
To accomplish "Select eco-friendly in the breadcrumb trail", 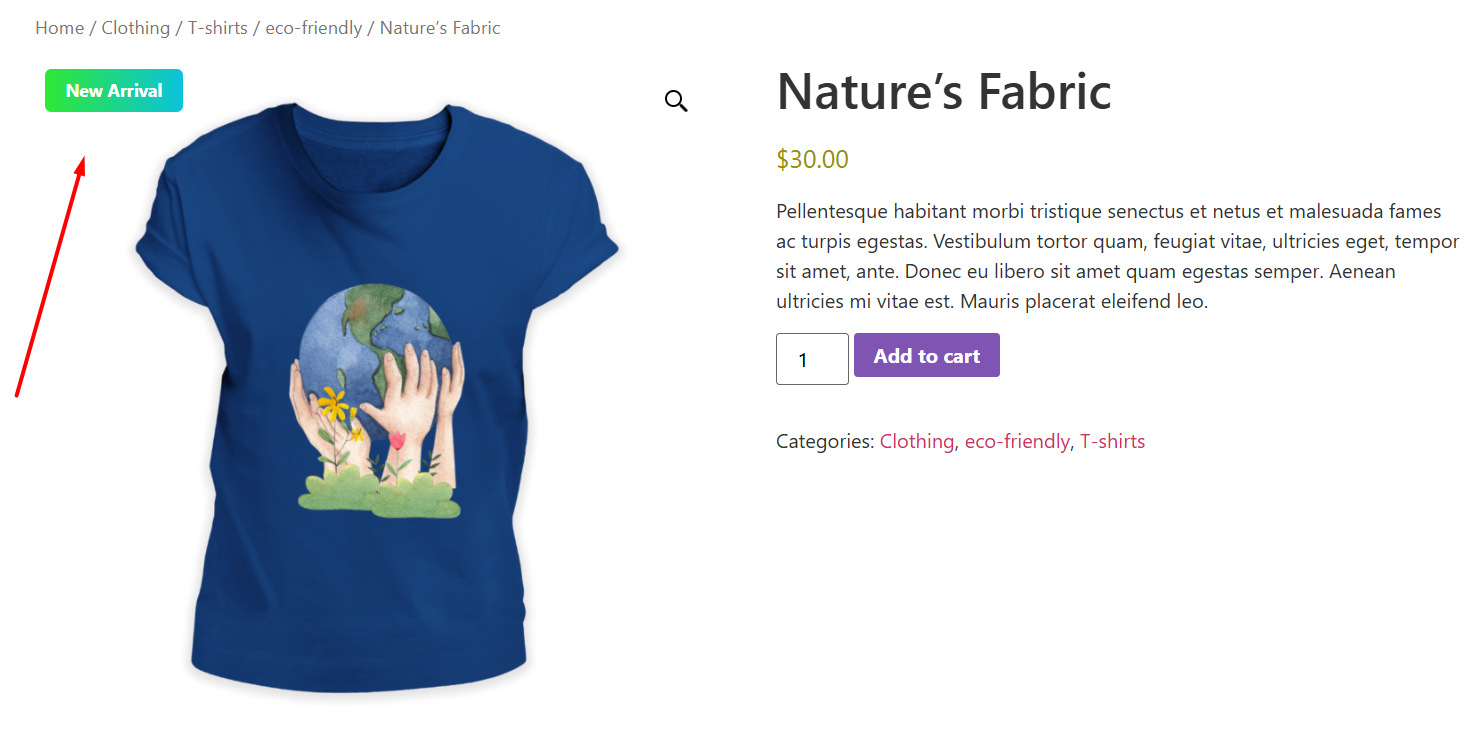I will (x=313, y=28).
